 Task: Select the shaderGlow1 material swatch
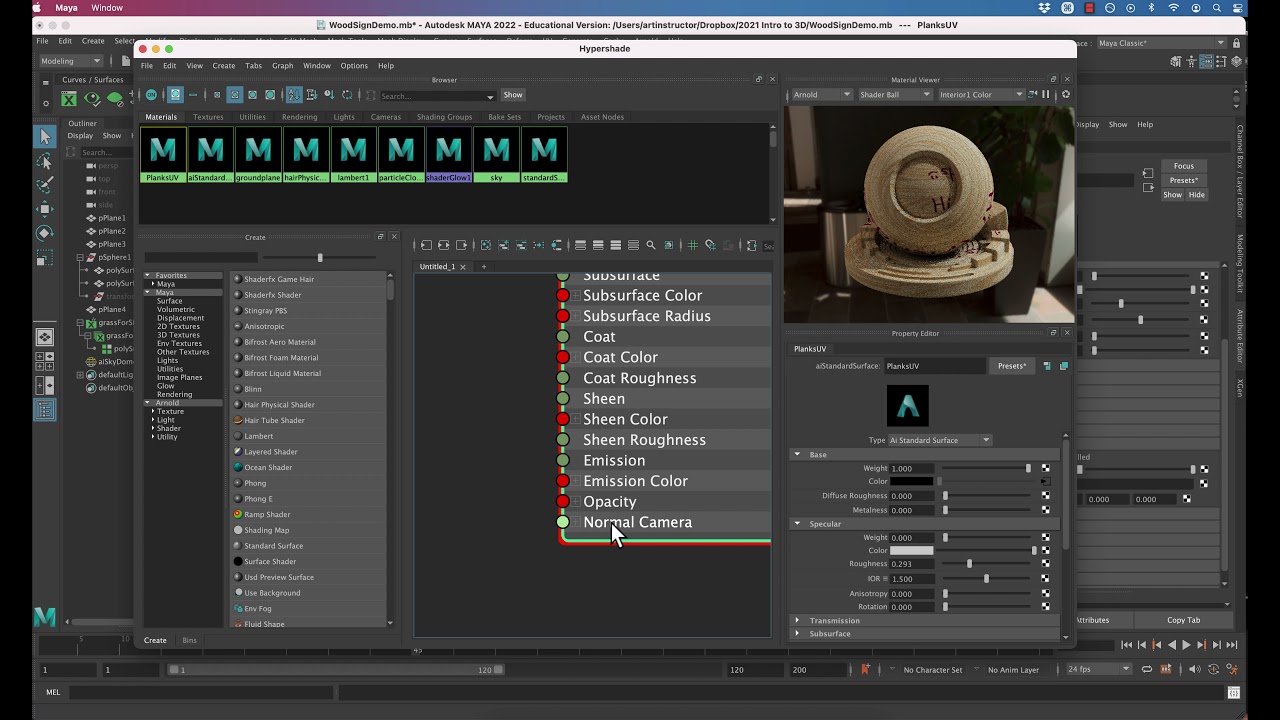pos(448,155)
